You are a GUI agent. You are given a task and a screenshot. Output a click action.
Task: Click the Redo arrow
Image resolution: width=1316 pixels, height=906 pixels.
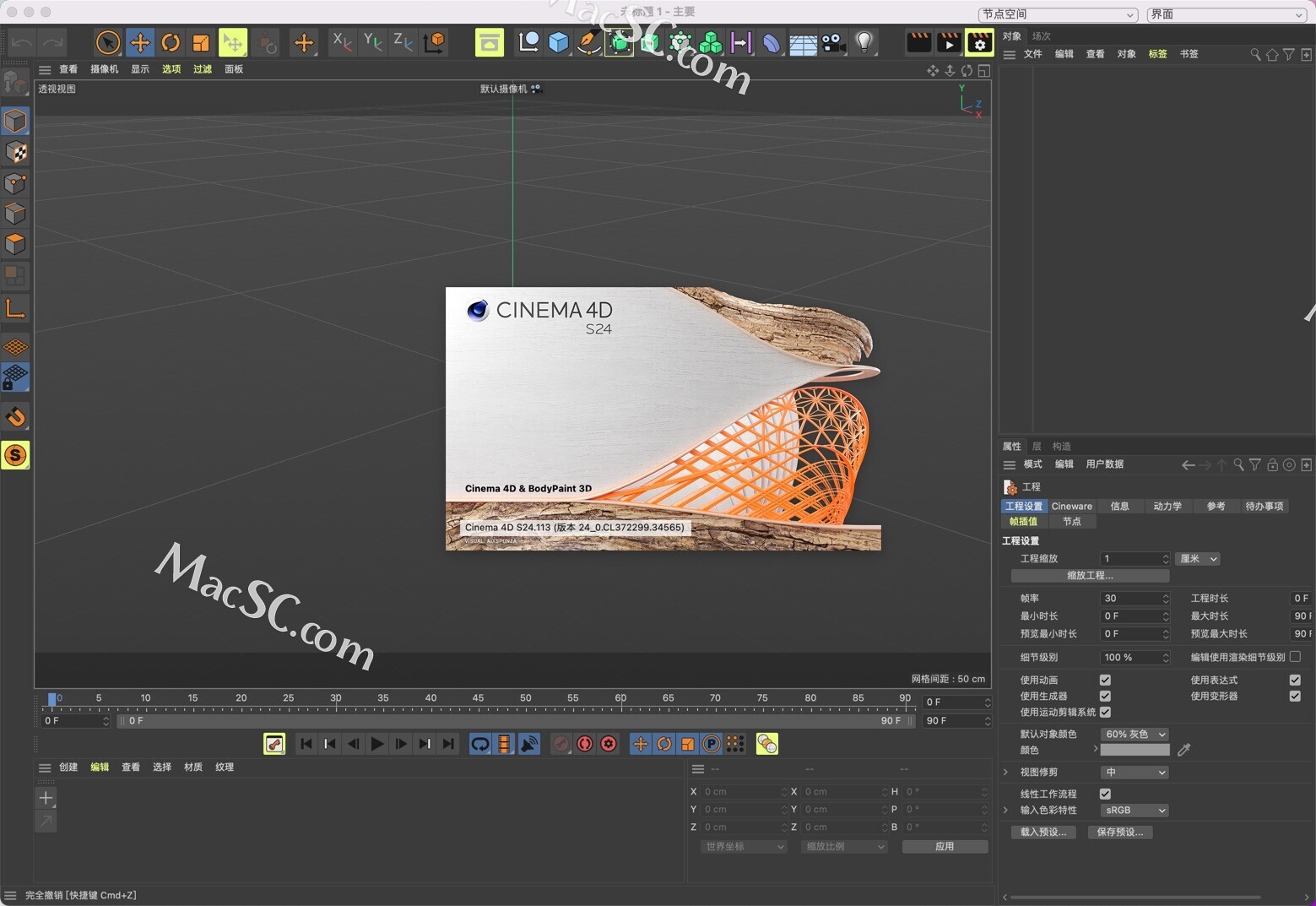point(52,42)
